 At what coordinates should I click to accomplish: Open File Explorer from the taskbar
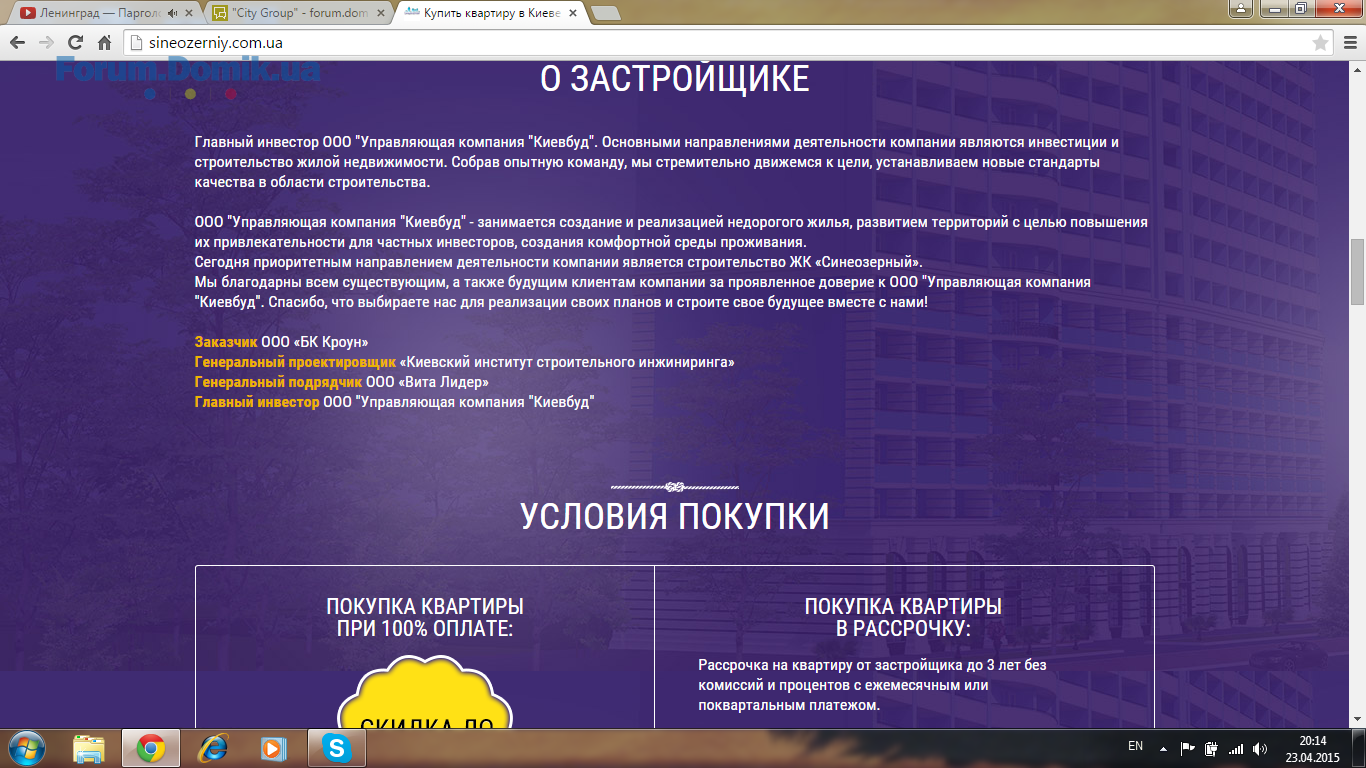click(x=89, y=748)
